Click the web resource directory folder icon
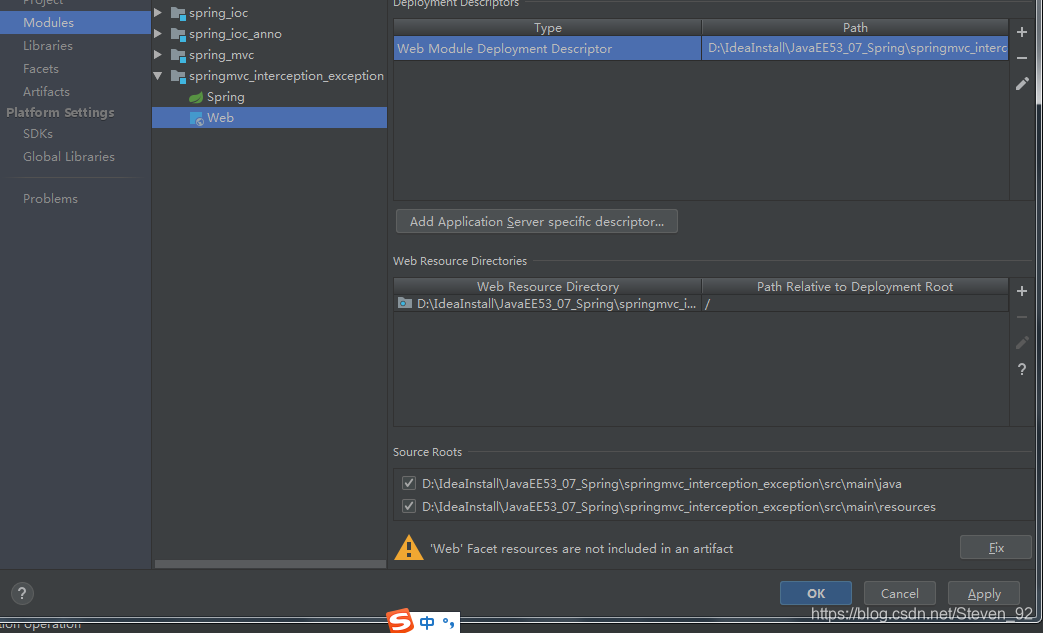Viewport: 1043px width, 633px height. tap(404, 303)
